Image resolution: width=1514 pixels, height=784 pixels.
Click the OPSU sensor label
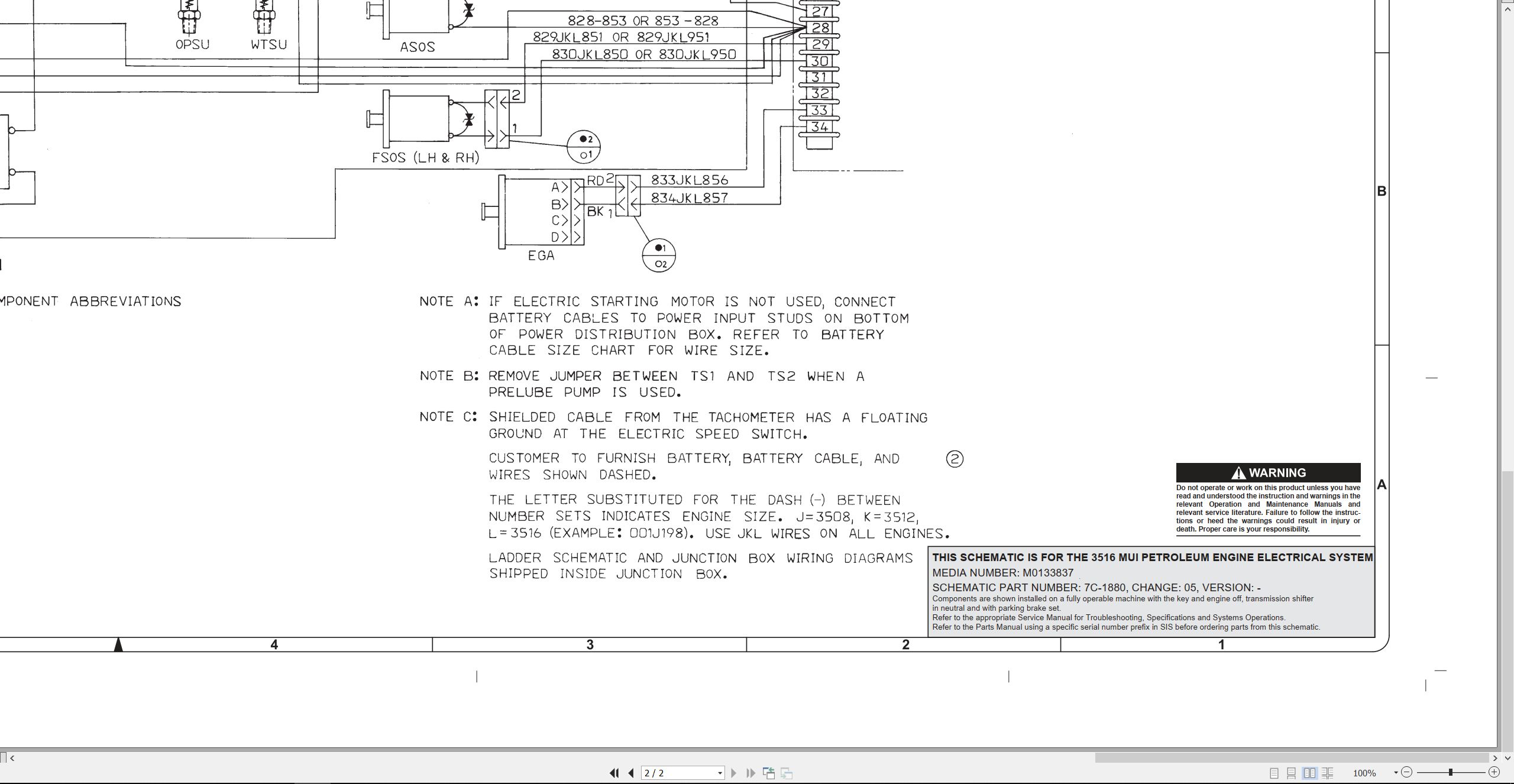[192, 44]
